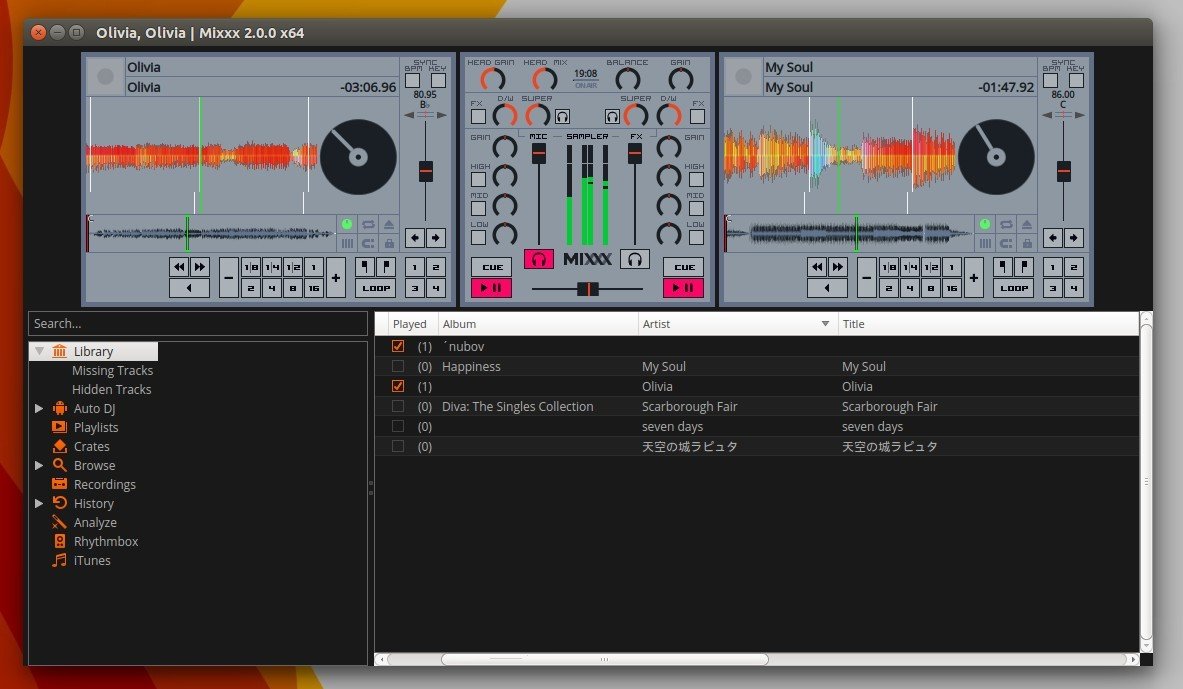
Task: Toggle repeat on the My Soul deck
Action: click(x=1006, y=224)
